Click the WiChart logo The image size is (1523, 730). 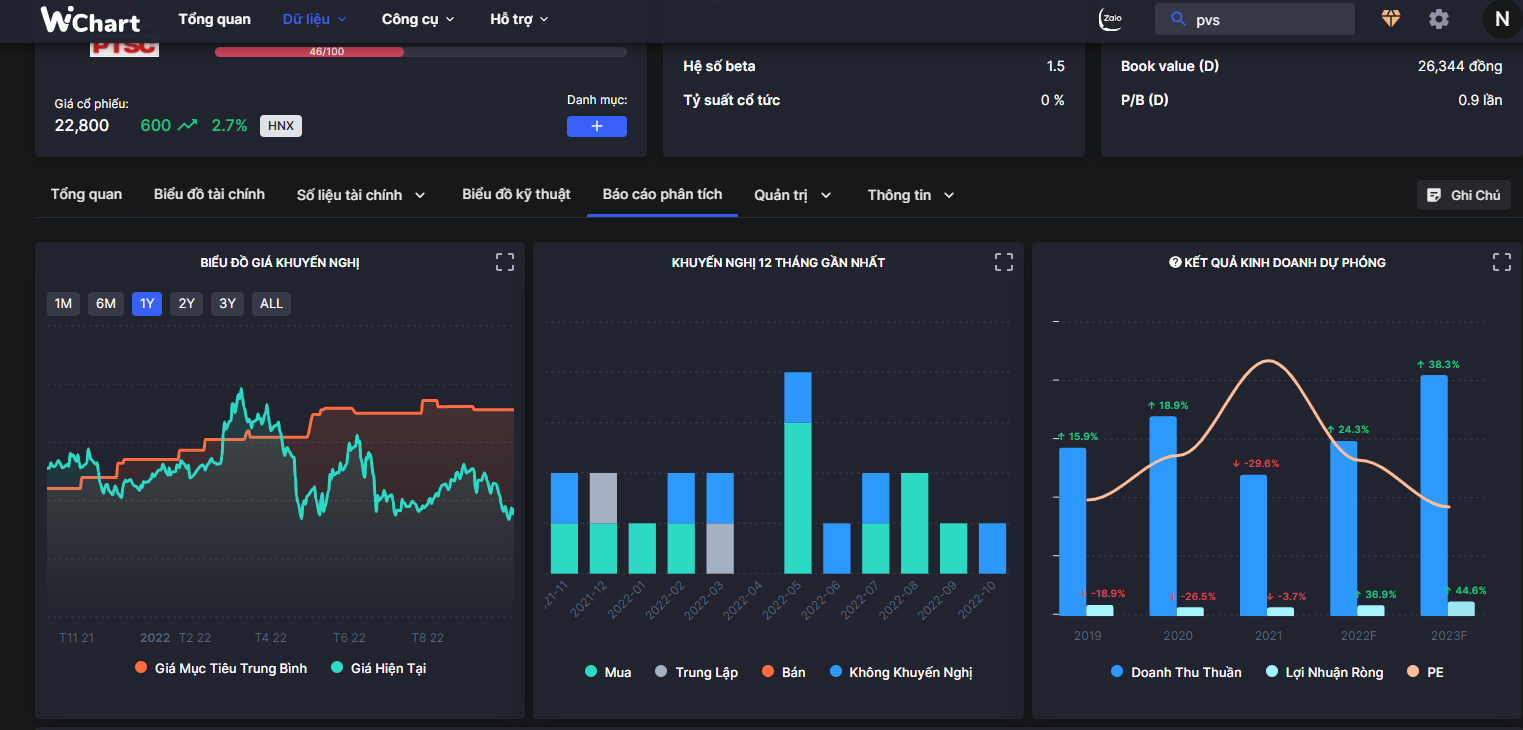point(90,19)
